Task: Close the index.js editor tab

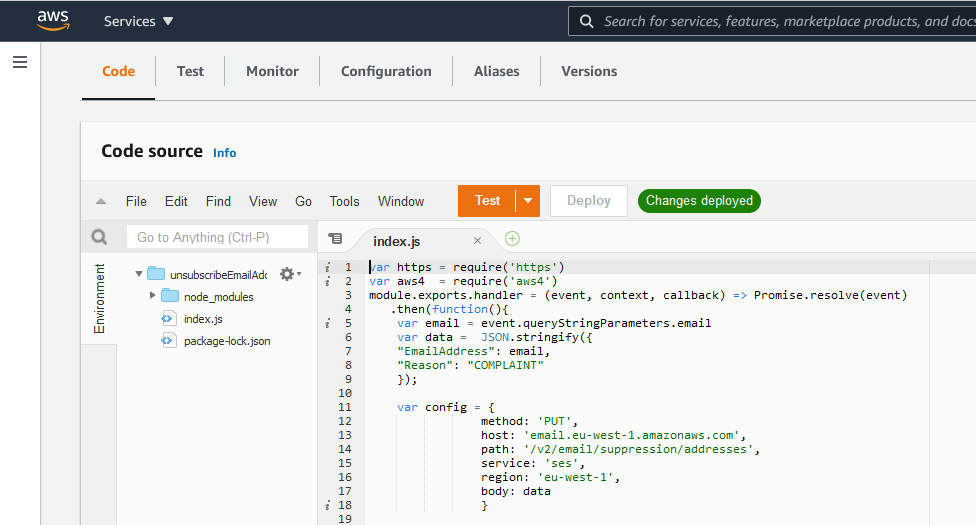Action: pos(477,240)
